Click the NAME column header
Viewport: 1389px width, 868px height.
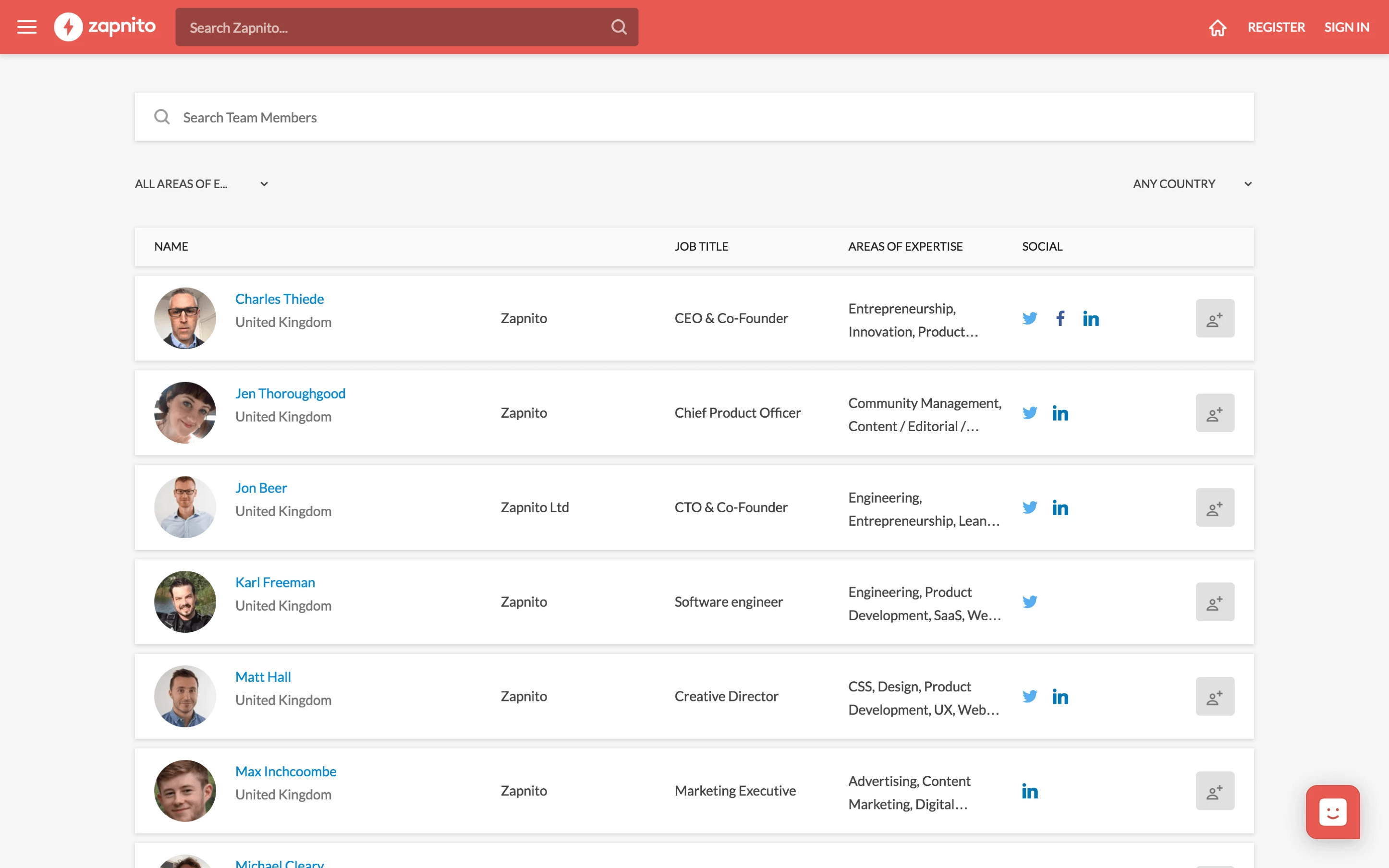coord(171,246)
